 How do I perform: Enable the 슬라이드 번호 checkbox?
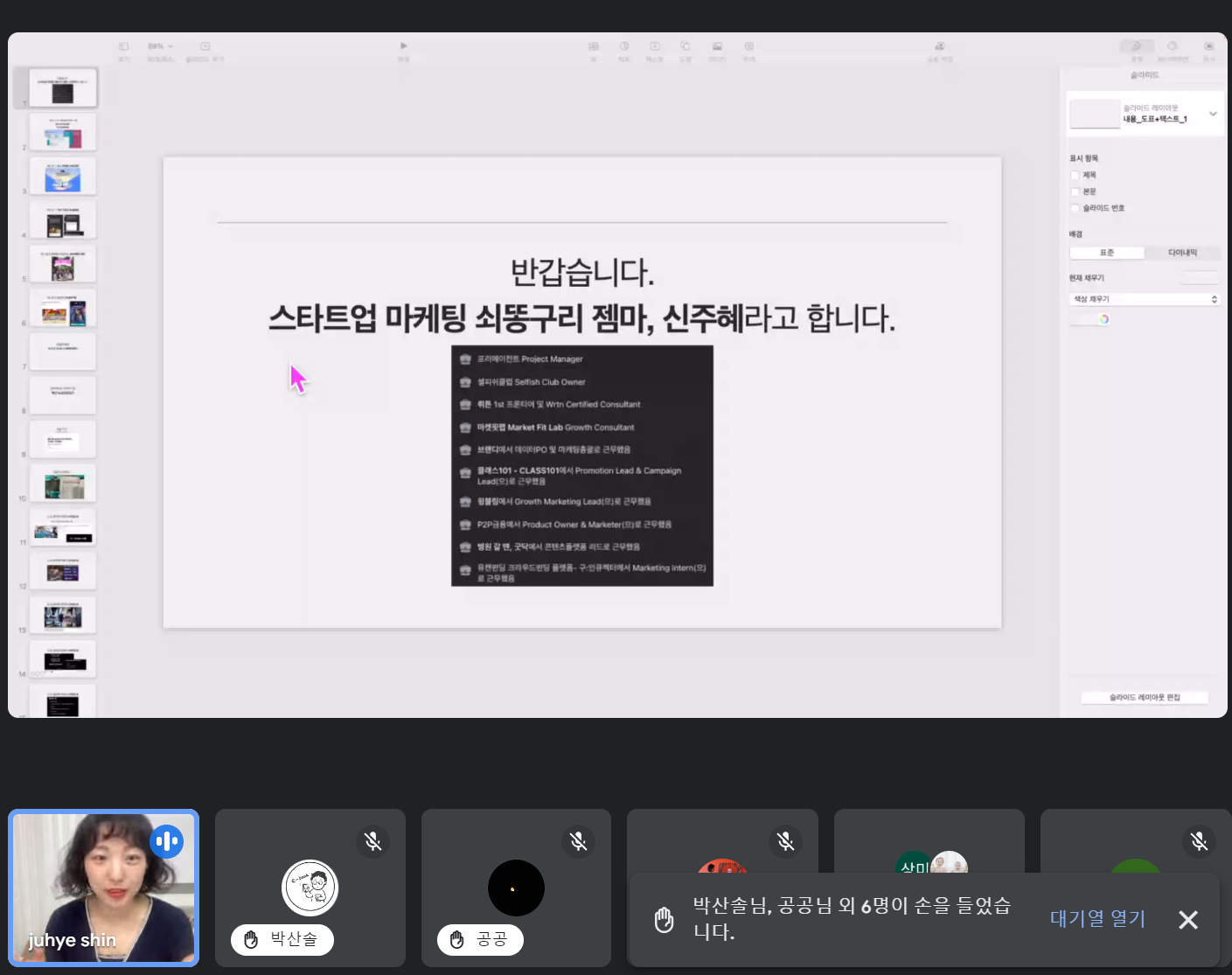pos(1075,208)
